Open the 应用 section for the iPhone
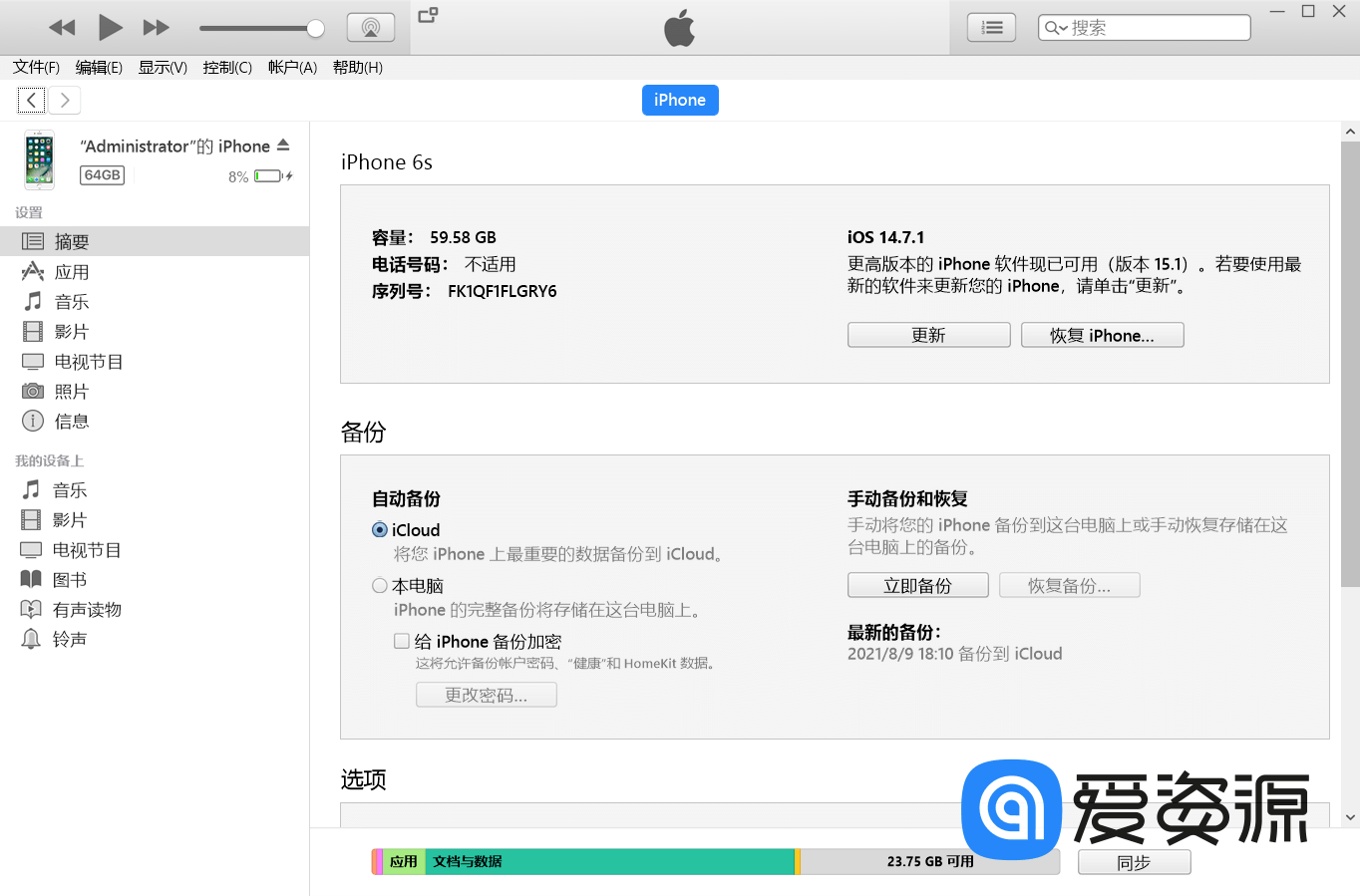 pyautogui.click(x=69, y=271)
